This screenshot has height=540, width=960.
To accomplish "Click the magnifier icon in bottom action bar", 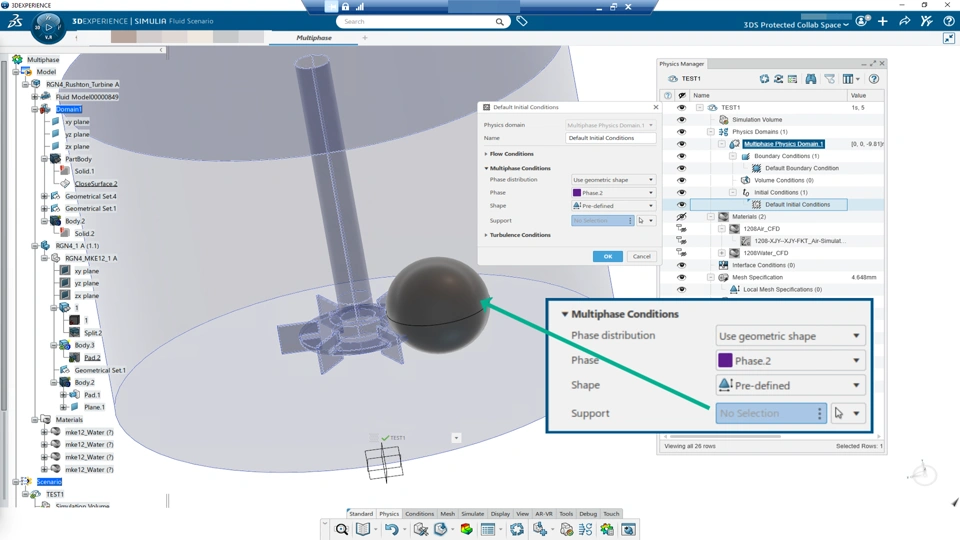I will pyautogui.click(x=342, y=530).
